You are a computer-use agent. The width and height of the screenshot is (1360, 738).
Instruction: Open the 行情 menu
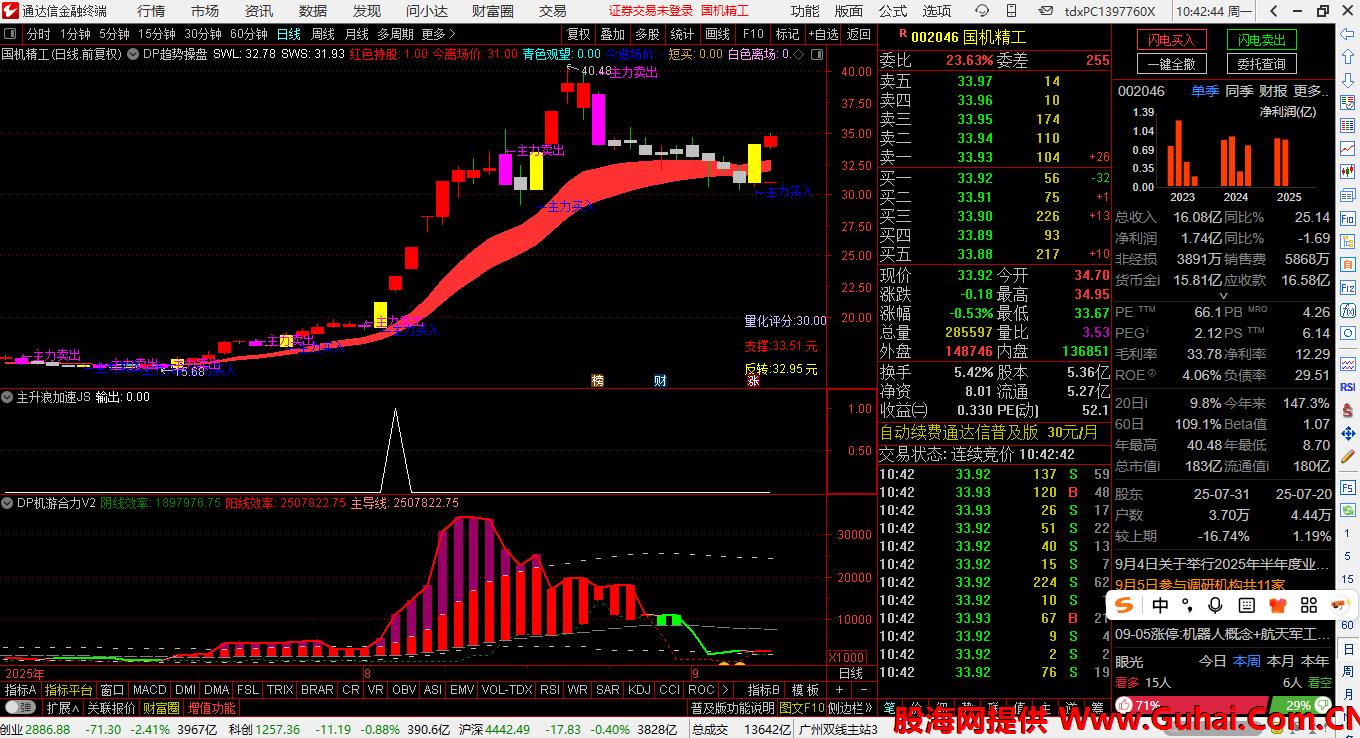[x=151, y=11]
